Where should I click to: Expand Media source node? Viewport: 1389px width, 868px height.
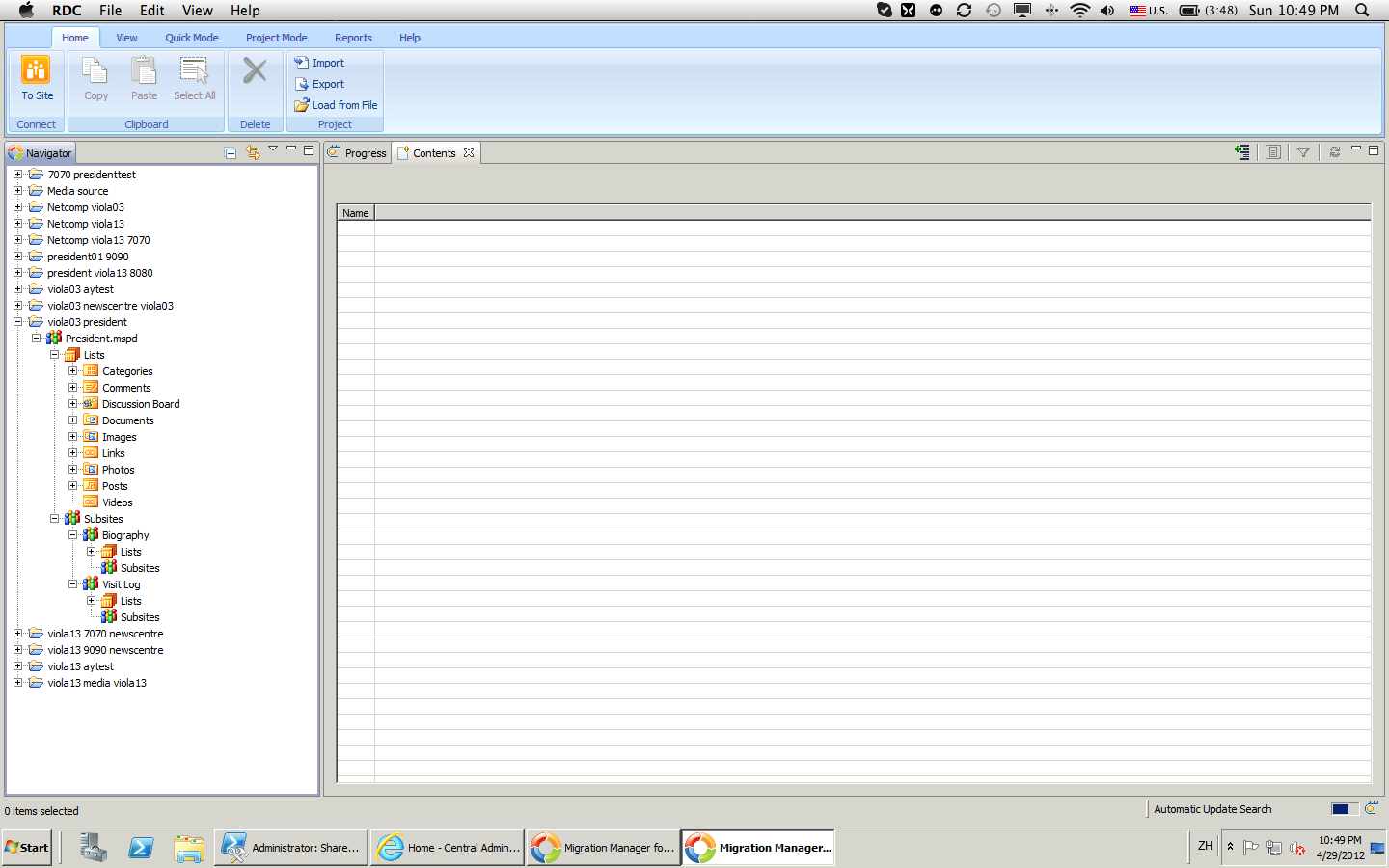(17, 191)
